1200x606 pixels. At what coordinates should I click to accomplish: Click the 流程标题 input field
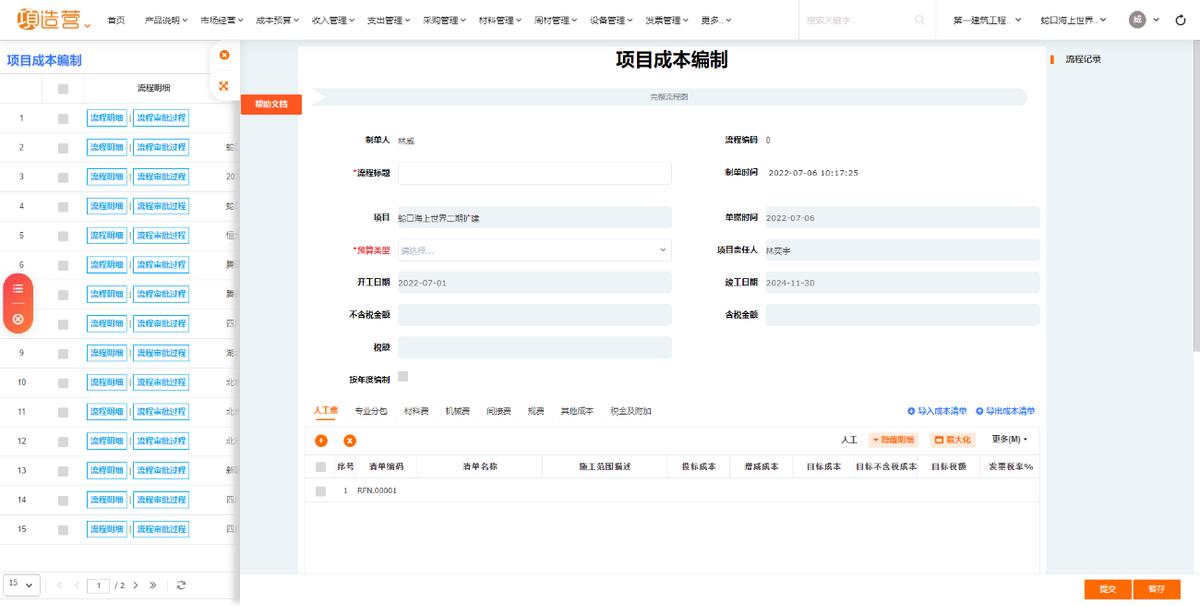pyautogui.click(x=537, y=172)
